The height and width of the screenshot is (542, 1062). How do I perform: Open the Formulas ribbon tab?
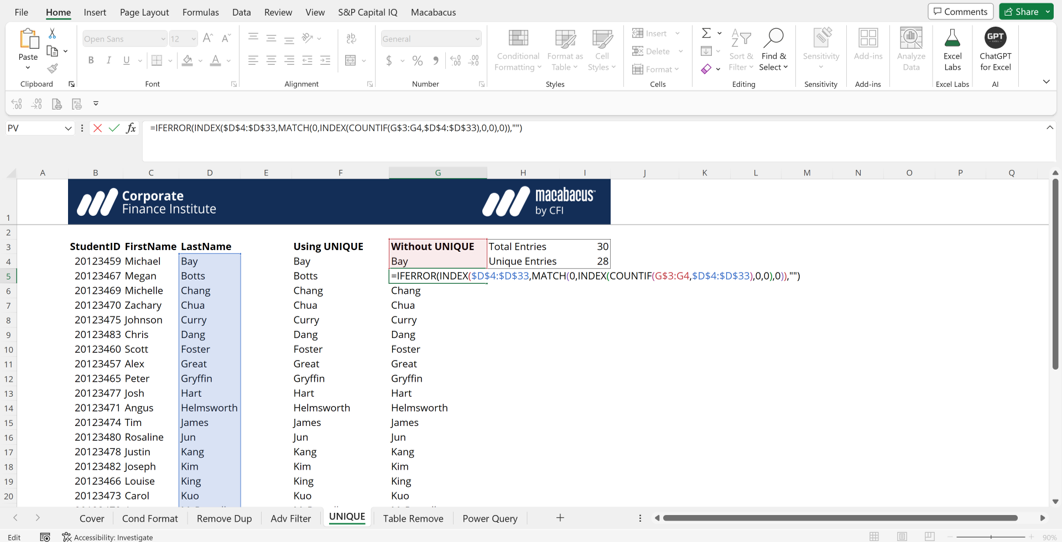(200, 12)
